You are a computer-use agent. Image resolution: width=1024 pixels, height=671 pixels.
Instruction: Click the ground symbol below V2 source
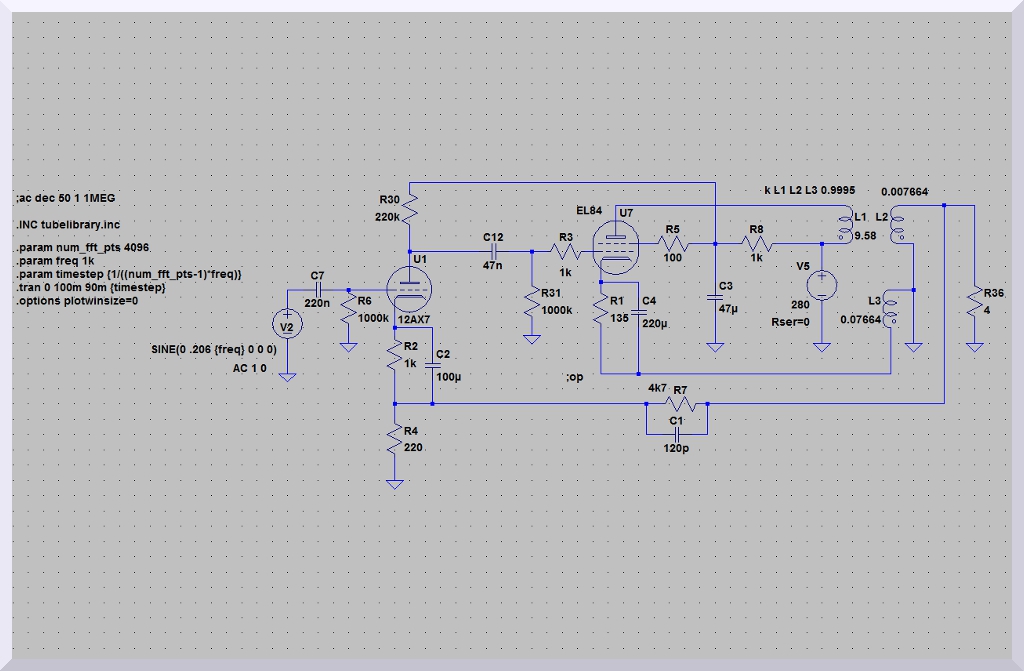pyautogui.click(x=287, y=377)
